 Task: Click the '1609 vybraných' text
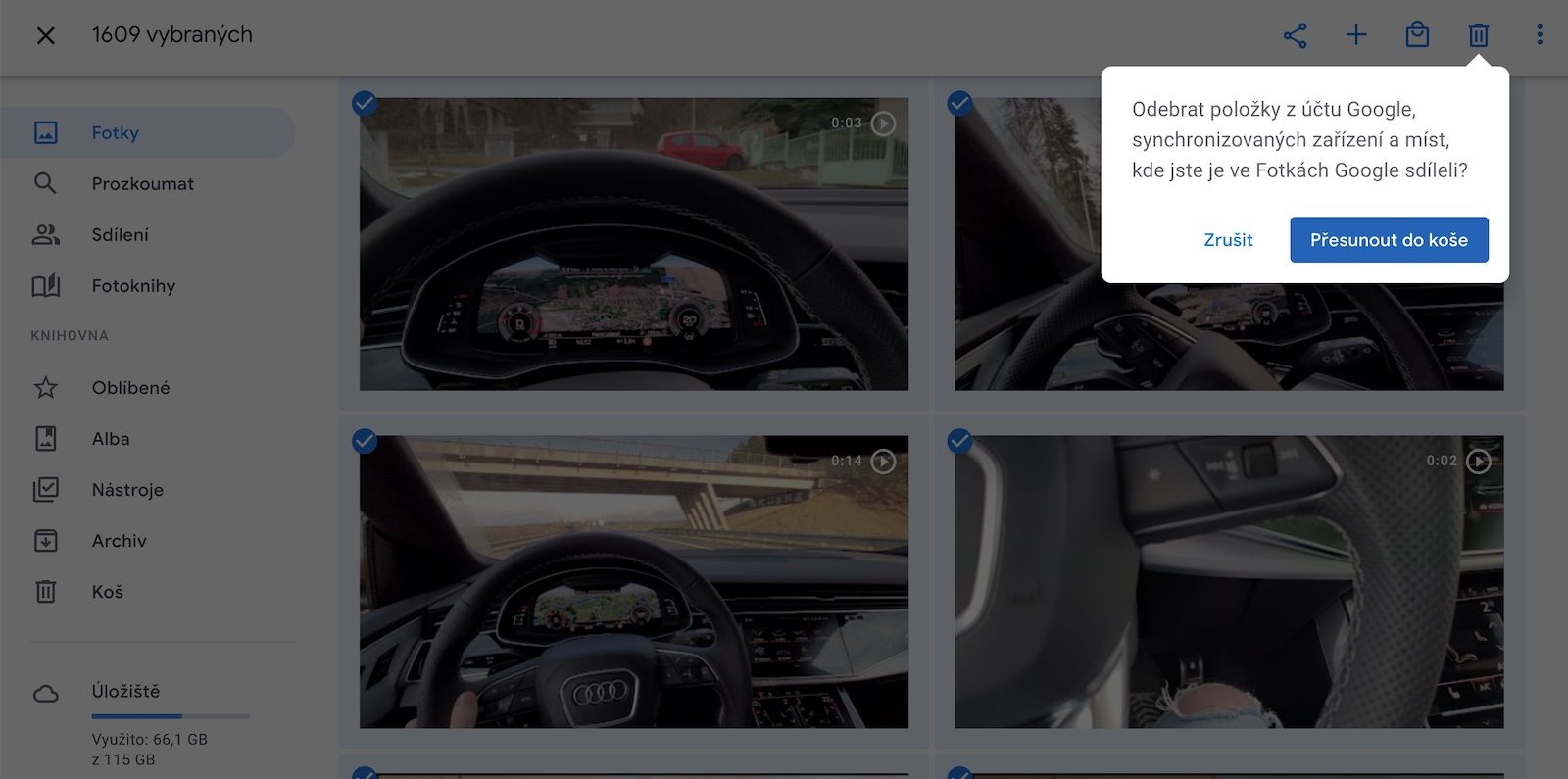click(x=171, y=35)
